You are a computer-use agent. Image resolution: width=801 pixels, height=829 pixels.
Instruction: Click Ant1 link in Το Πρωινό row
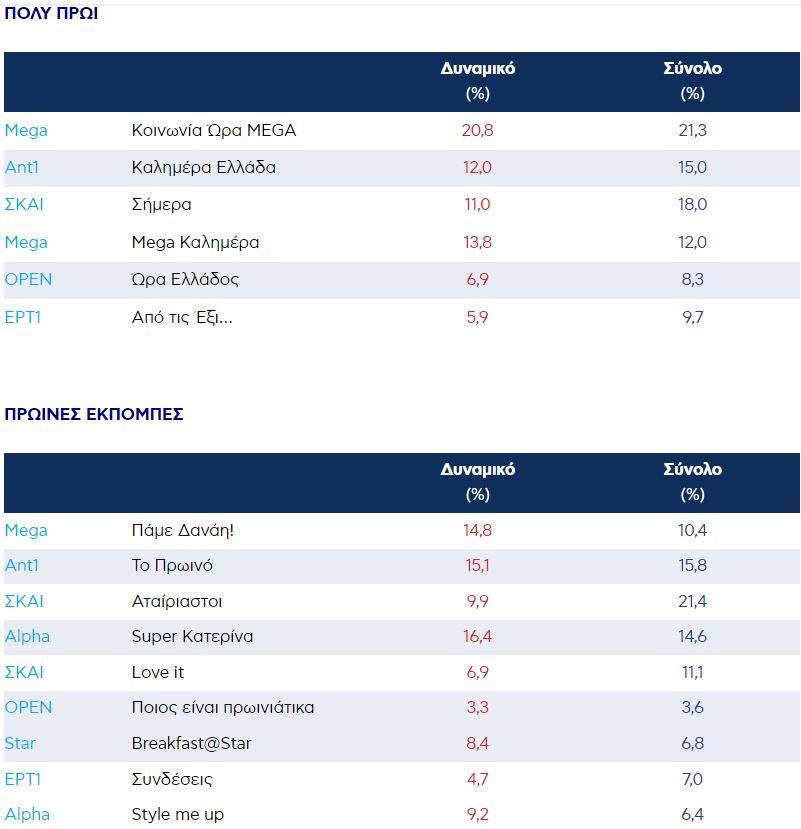22,565
